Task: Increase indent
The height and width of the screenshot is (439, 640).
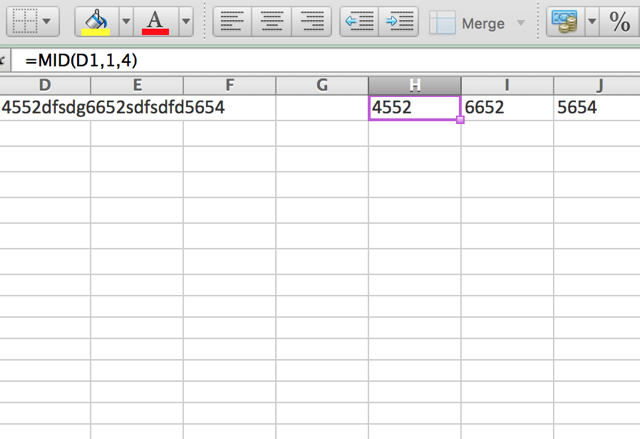Action: click(398, 22)
